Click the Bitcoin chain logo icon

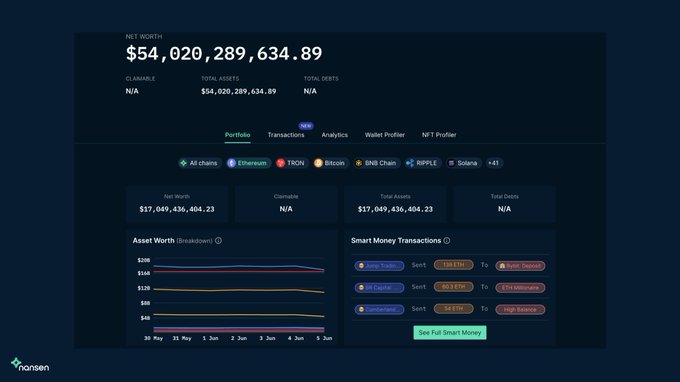tap(318, 163)
